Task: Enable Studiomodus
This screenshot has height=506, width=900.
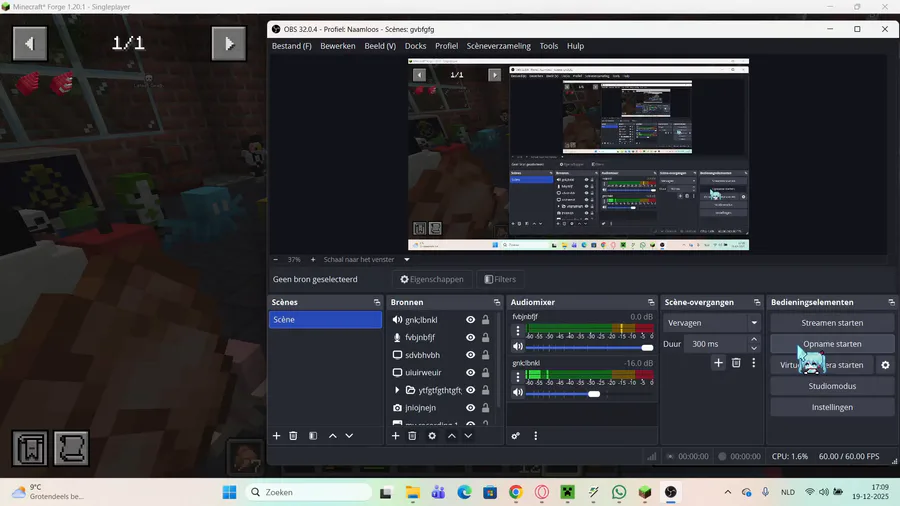Action: point(832,386)
